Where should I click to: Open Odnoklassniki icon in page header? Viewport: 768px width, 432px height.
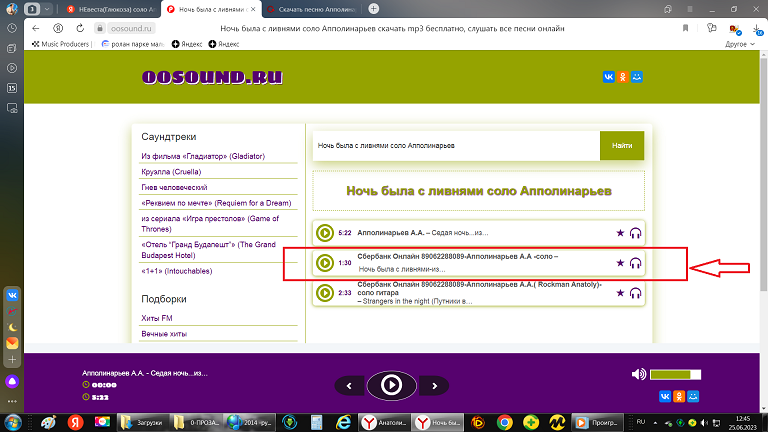tap(623, 77)
